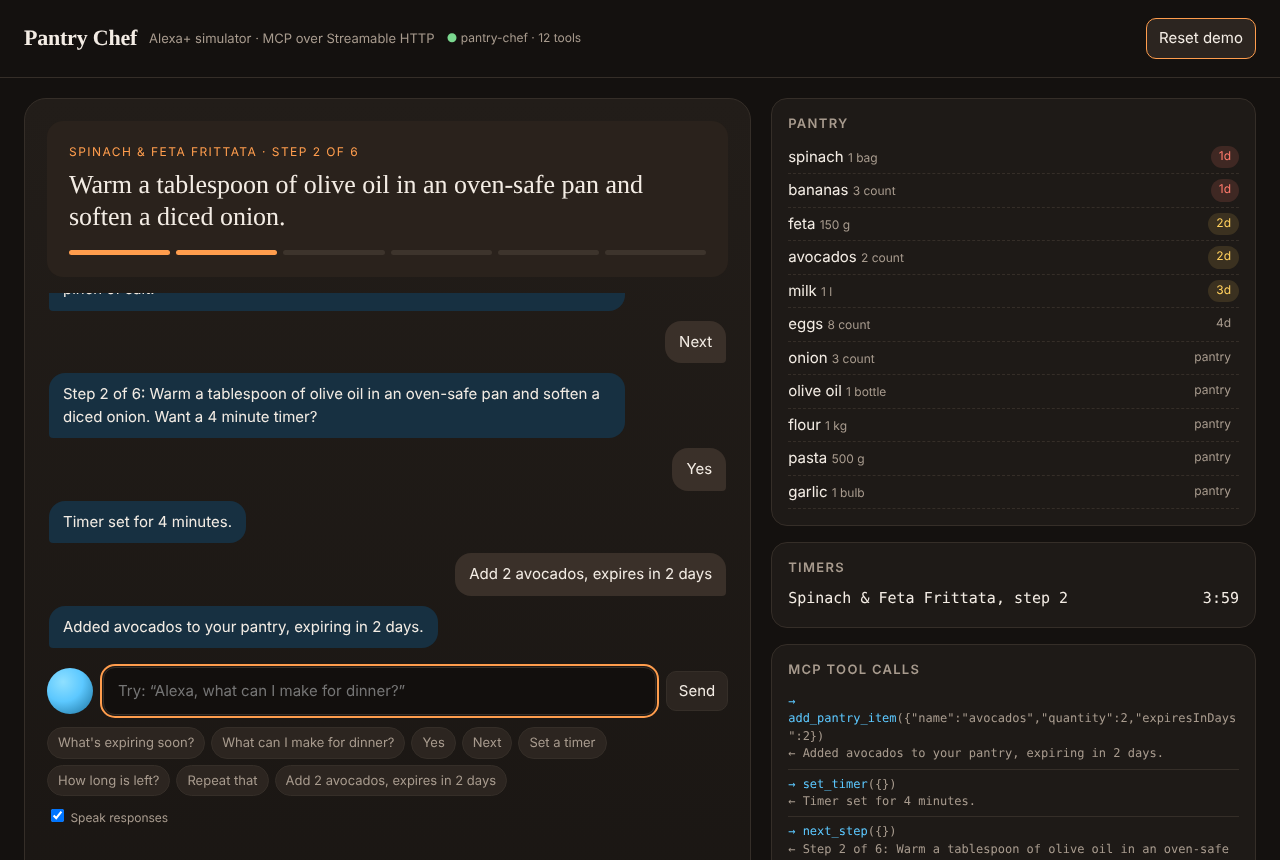Image resolution: width=1280 pixels, height=860 pixels.
Task: Click the Send button
Action: pyautogui.click(x=697, y=691)
